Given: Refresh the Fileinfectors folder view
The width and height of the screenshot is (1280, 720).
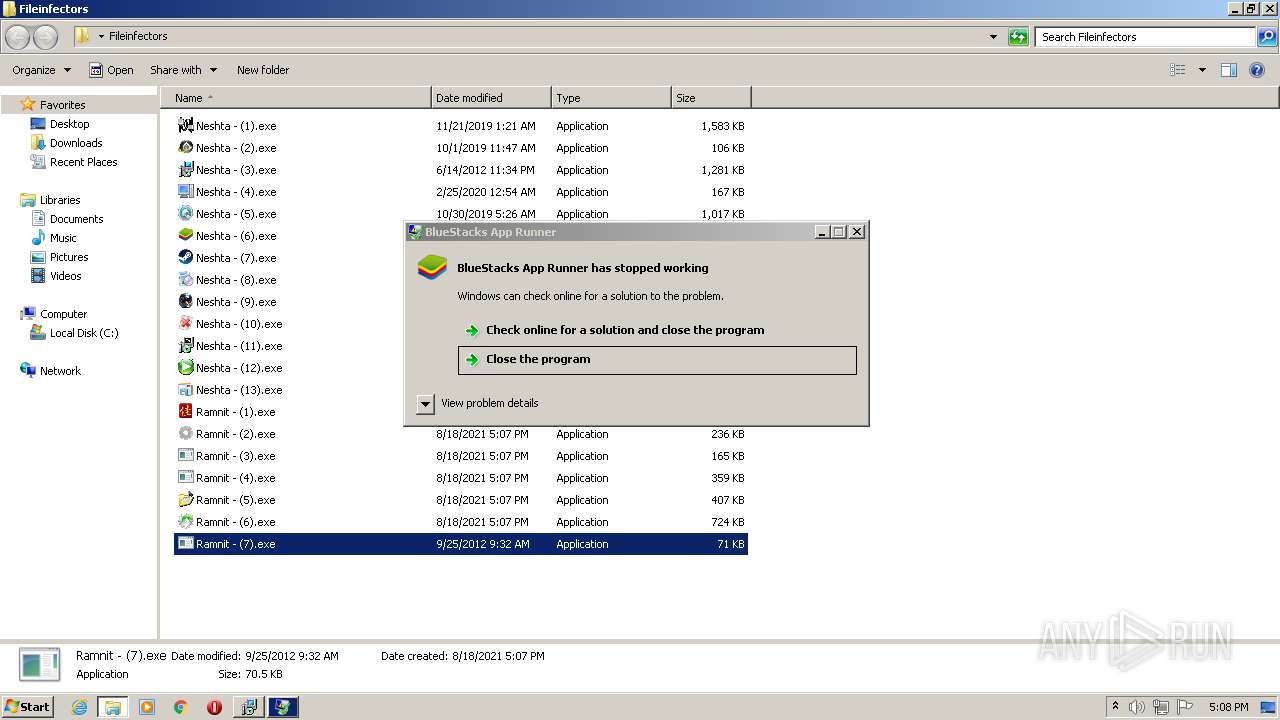Looking at the screenshot, I should [1018, 37].
